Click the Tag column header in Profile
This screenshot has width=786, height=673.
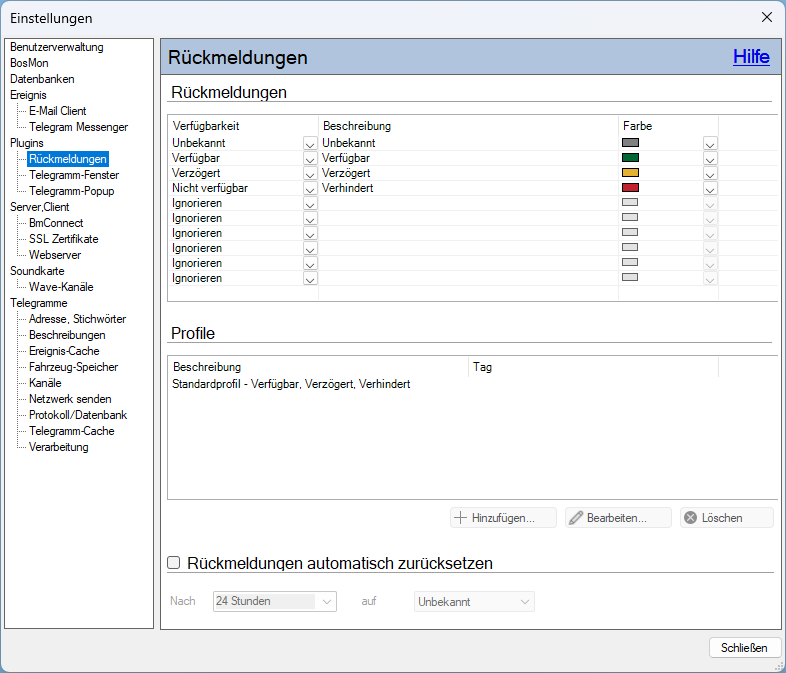click(x=593, y=367)
